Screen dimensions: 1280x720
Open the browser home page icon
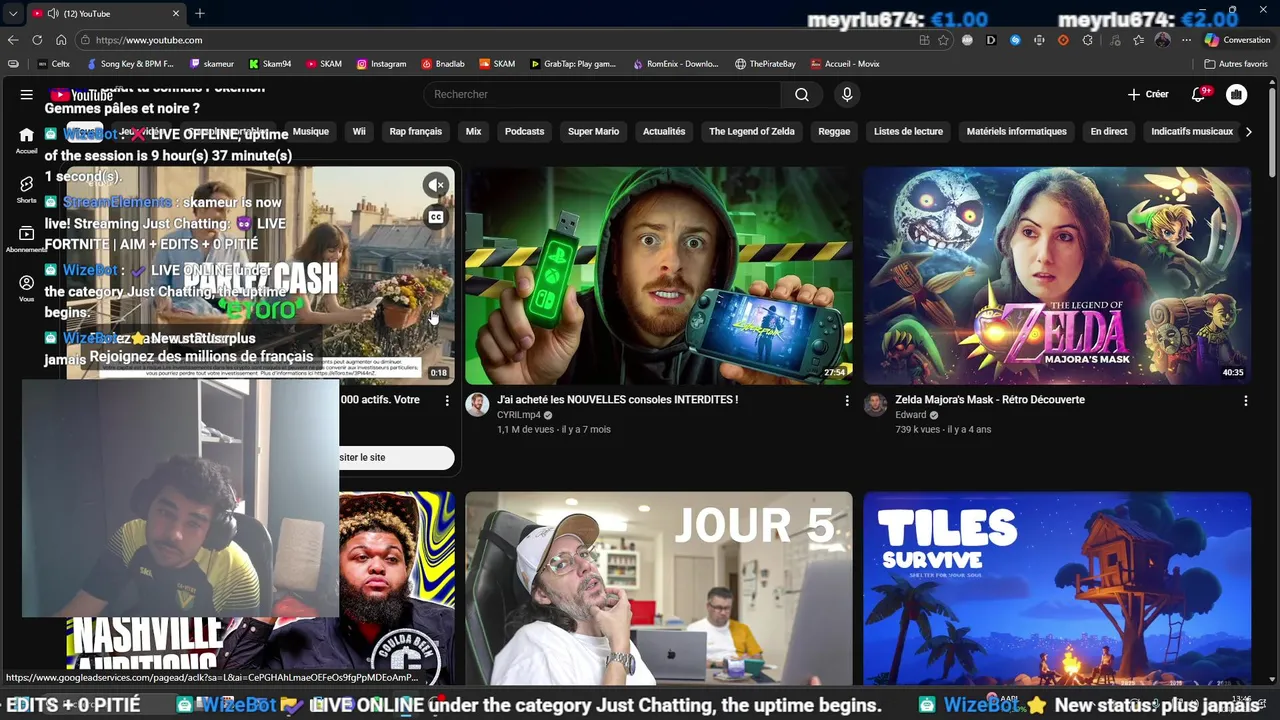(x=61, y=40)
